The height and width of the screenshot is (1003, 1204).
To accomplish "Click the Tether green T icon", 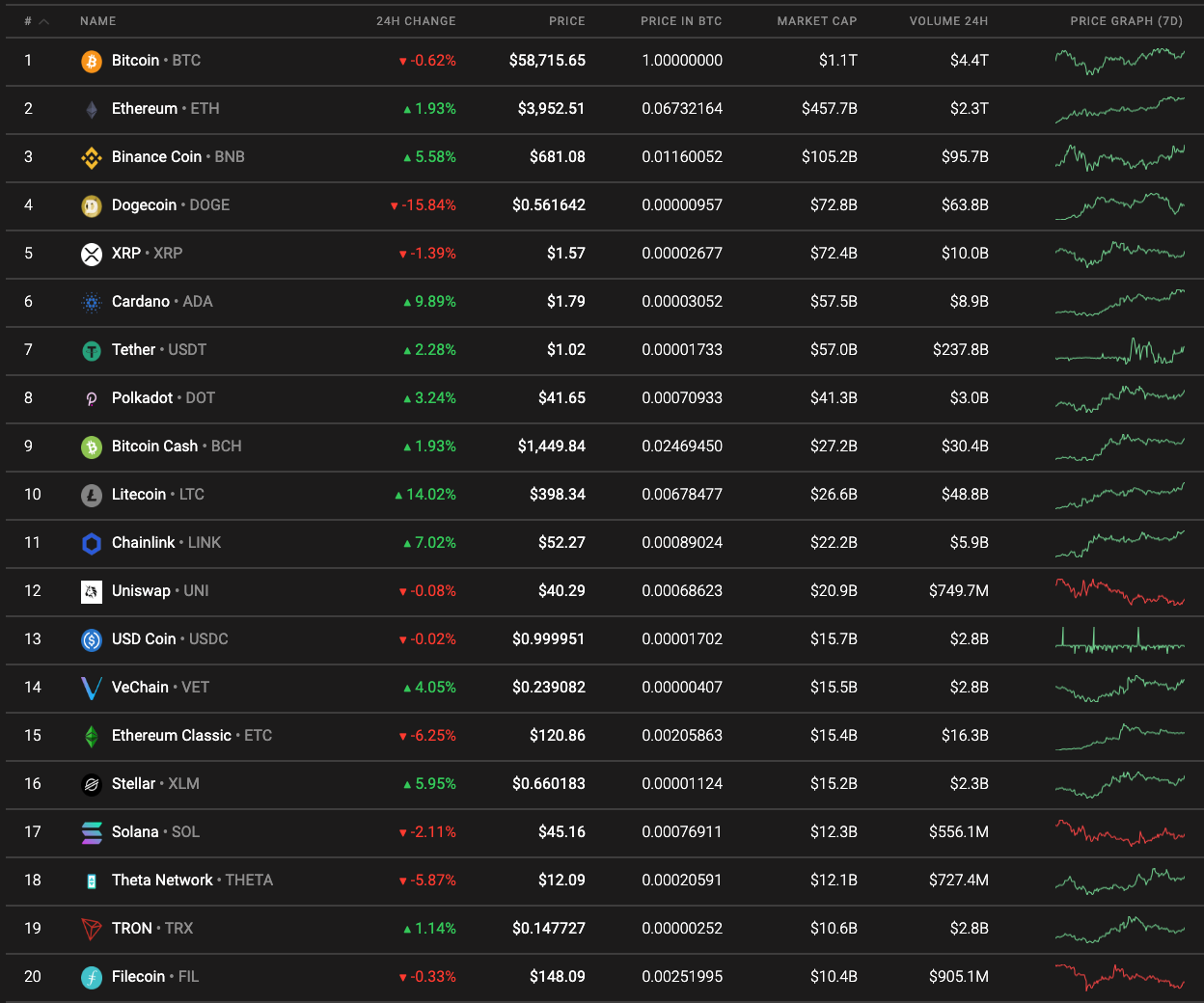I will click(x=92, y=351).
